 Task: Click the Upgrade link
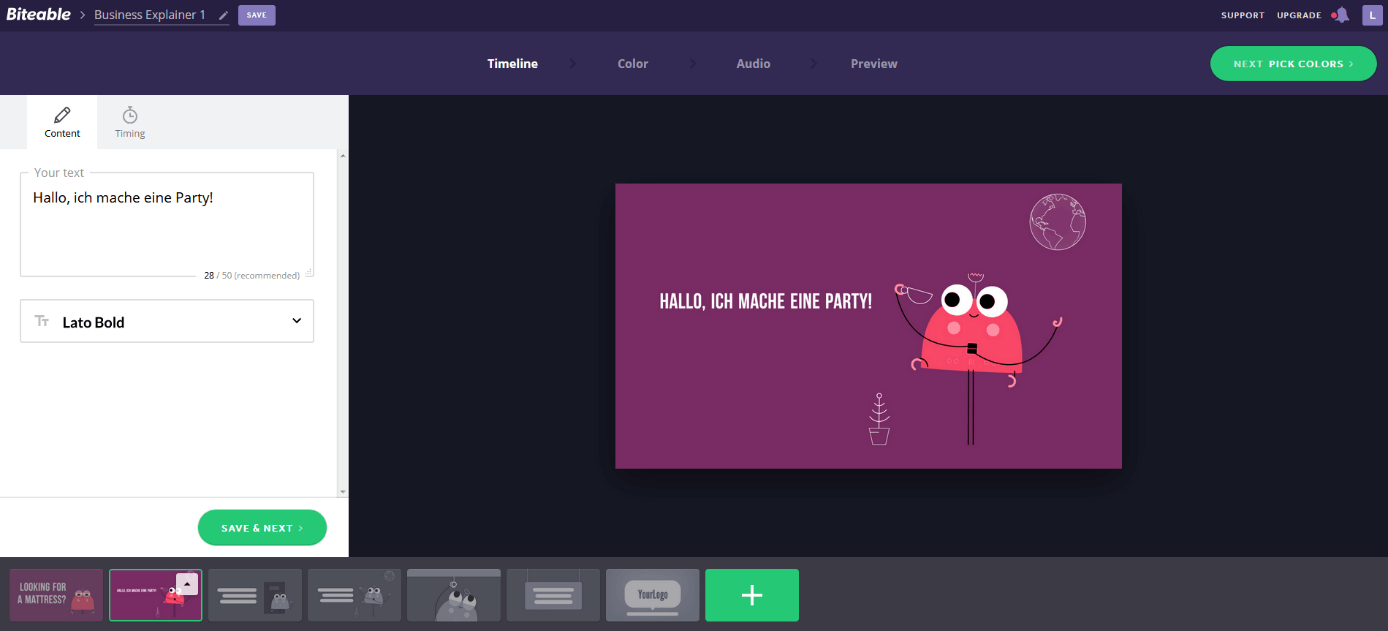[x=1298, y=16]
